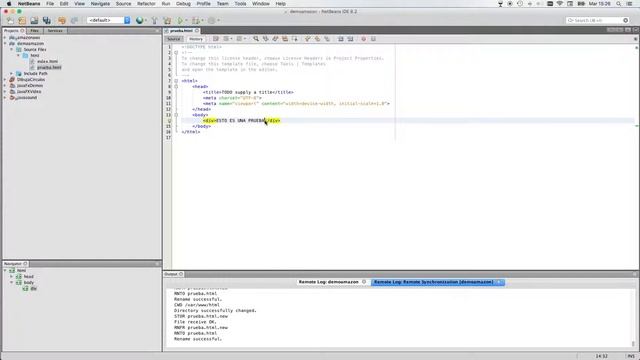Click the Clean and Build icon

pyautogui.click(x=167, y=20)
